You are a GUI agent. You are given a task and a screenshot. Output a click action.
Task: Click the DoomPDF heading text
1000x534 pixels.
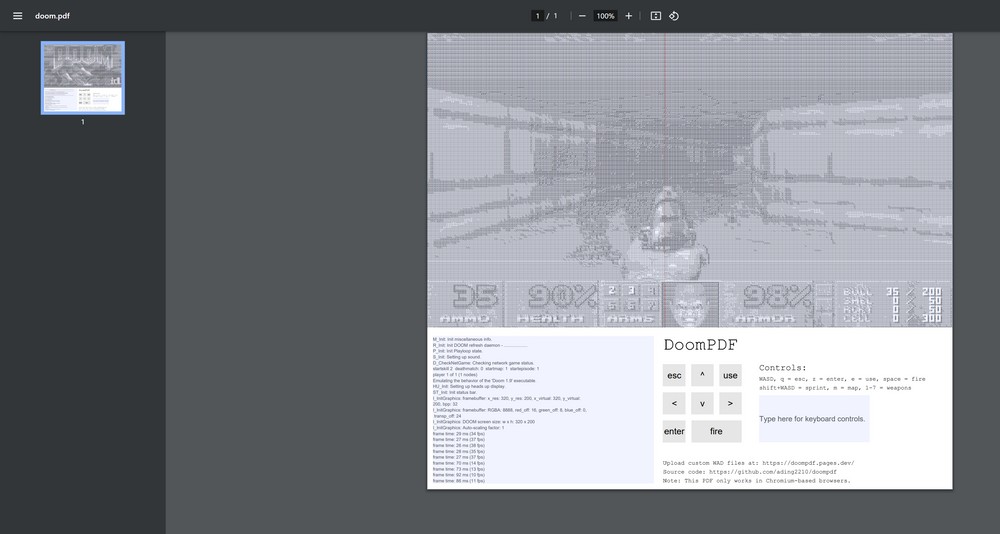coord(700,345)
